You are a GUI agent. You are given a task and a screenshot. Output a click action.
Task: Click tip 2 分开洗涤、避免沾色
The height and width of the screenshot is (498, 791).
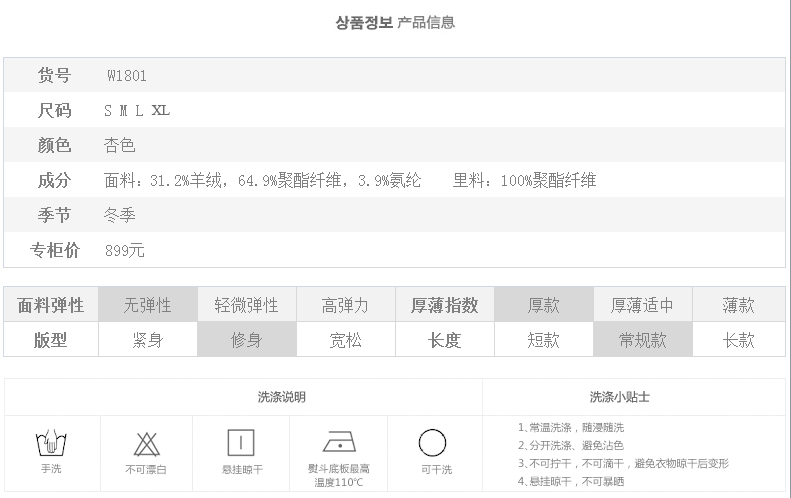tap(571, 446)
